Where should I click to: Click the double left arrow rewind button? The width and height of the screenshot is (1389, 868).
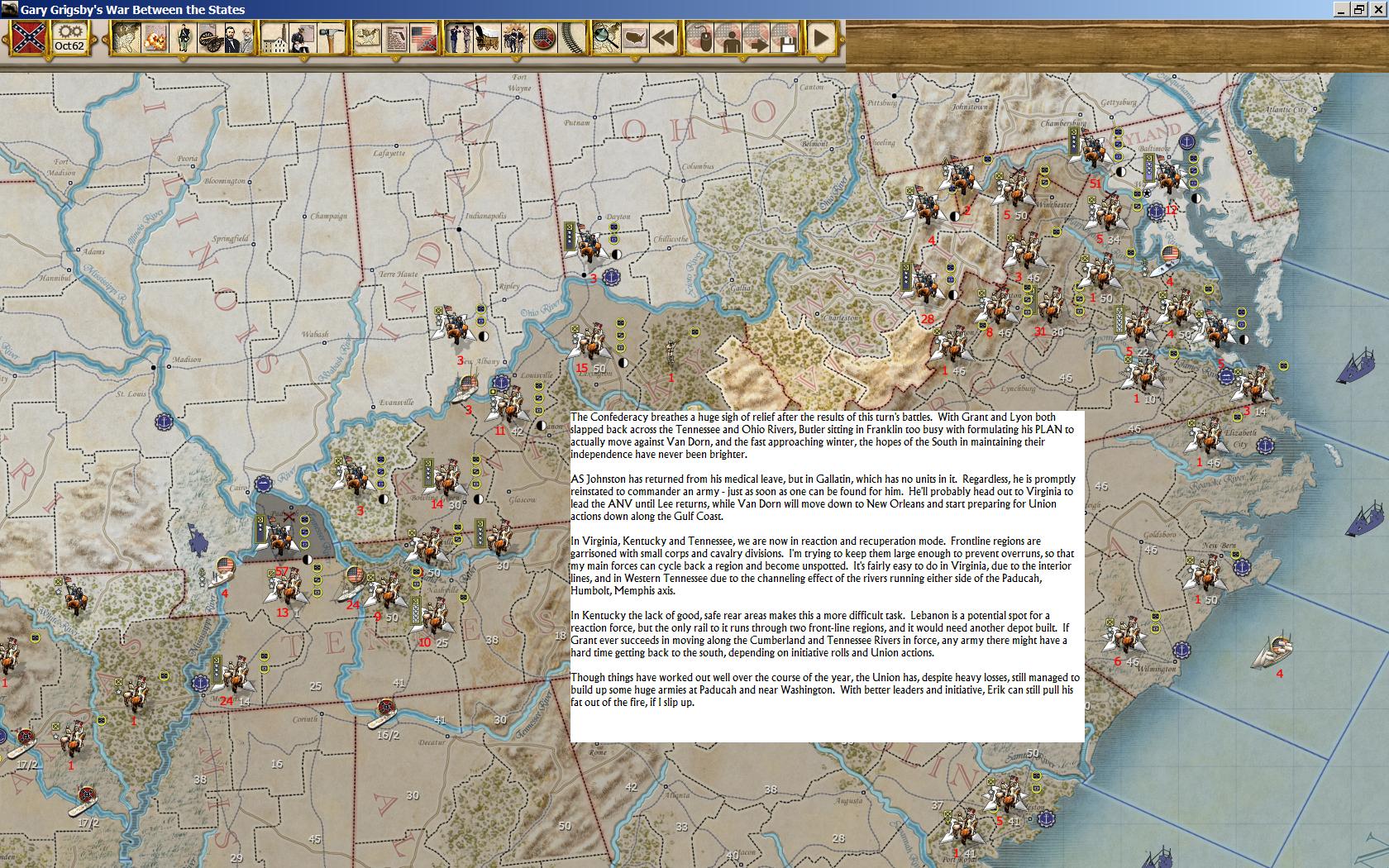[x=663, y=38]
